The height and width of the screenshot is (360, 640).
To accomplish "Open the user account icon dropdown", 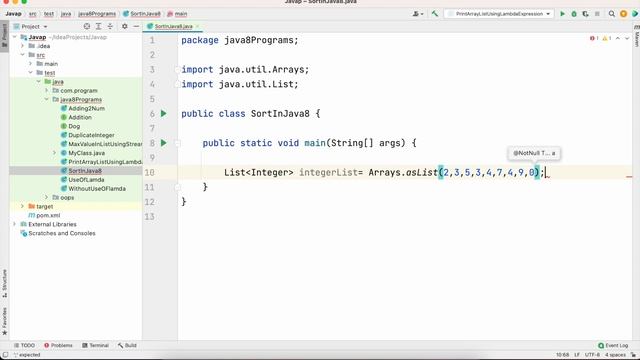I will pyautogui.click(x=418, y=14).
